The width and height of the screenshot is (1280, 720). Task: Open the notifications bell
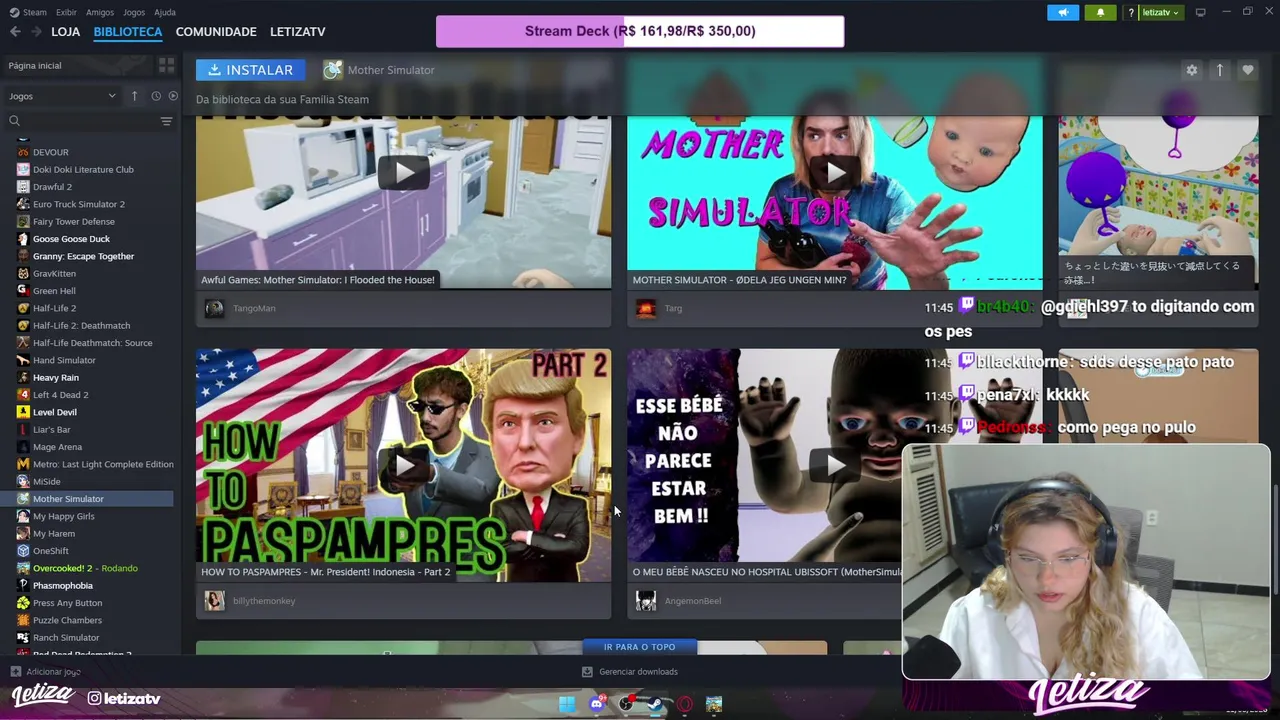[1101, 12]
